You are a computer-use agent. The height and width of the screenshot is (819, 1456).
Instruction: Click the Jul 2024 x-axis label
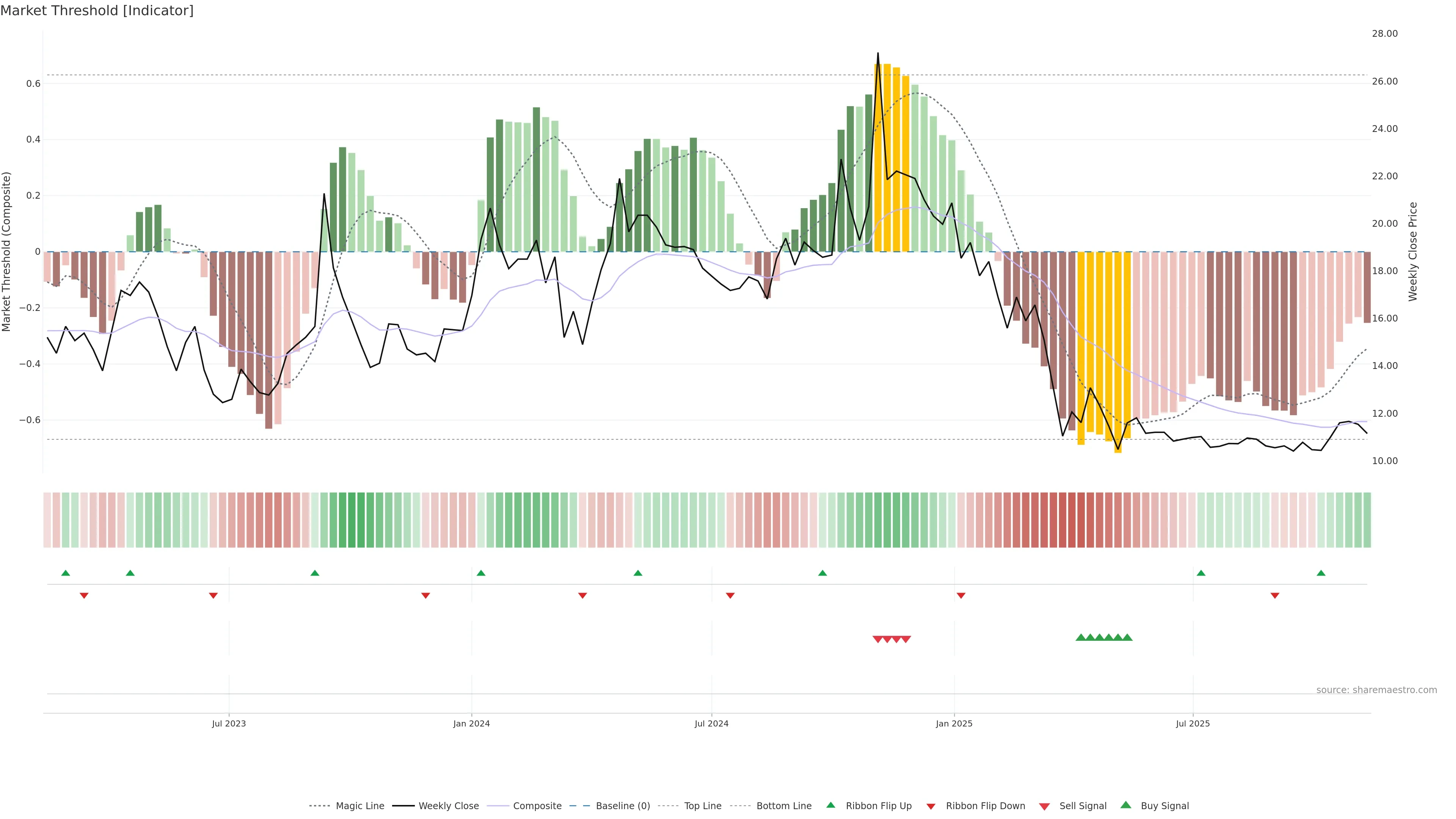click(711, 723)
